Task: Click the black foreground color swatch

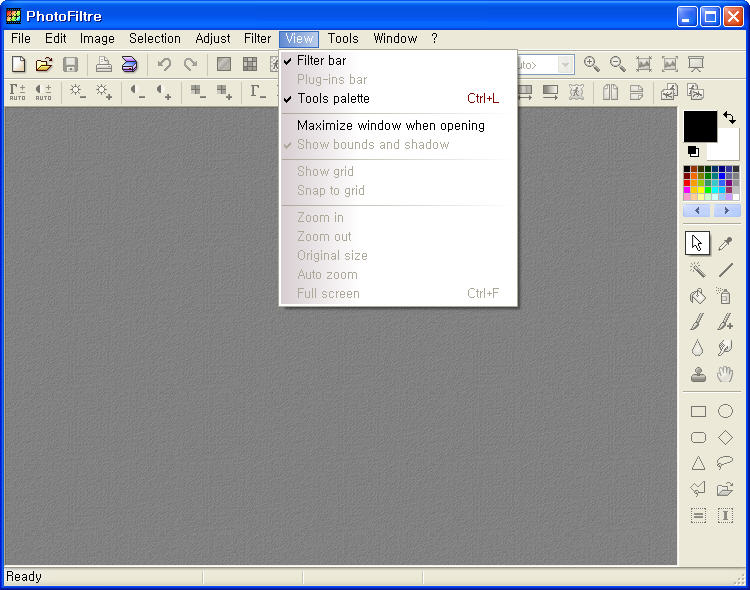Action: click(700, 126)
